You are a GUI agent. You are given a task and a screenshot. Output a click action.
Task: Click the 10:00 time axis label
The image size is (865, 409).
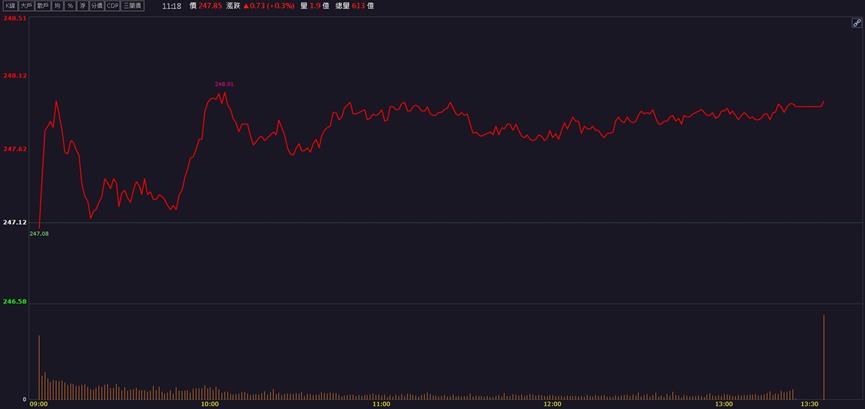pos(210,404)
